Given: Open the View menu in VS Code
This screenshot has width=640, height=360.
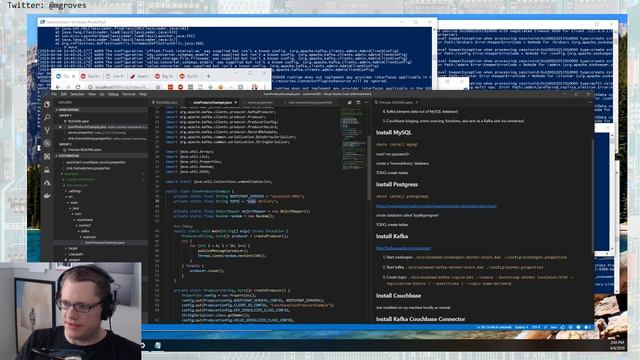Looking at the screenshot, I should point(92,94).
